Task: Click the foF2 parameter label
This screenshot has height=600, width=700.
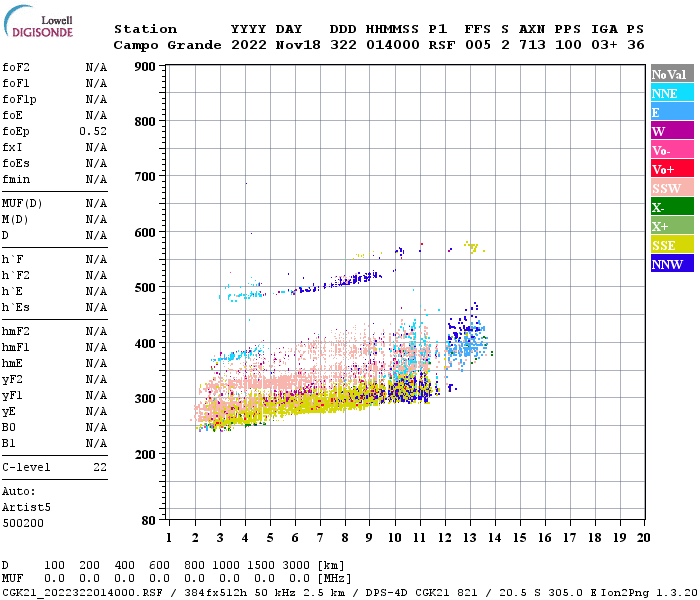Action: pos(16,67)
